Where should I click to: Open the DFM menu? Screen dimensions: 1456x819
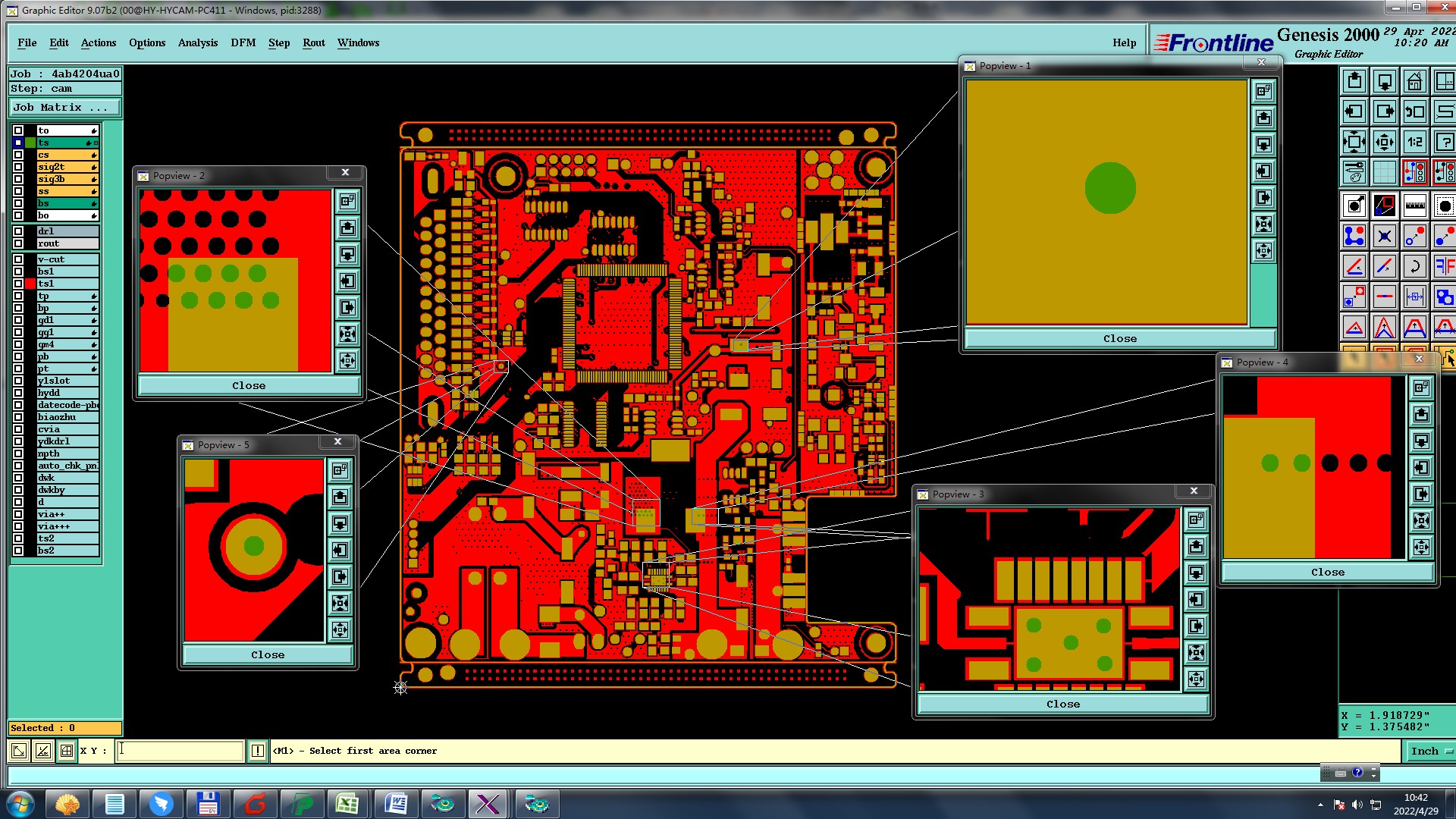pyautogui.click(x=243, y=42)
